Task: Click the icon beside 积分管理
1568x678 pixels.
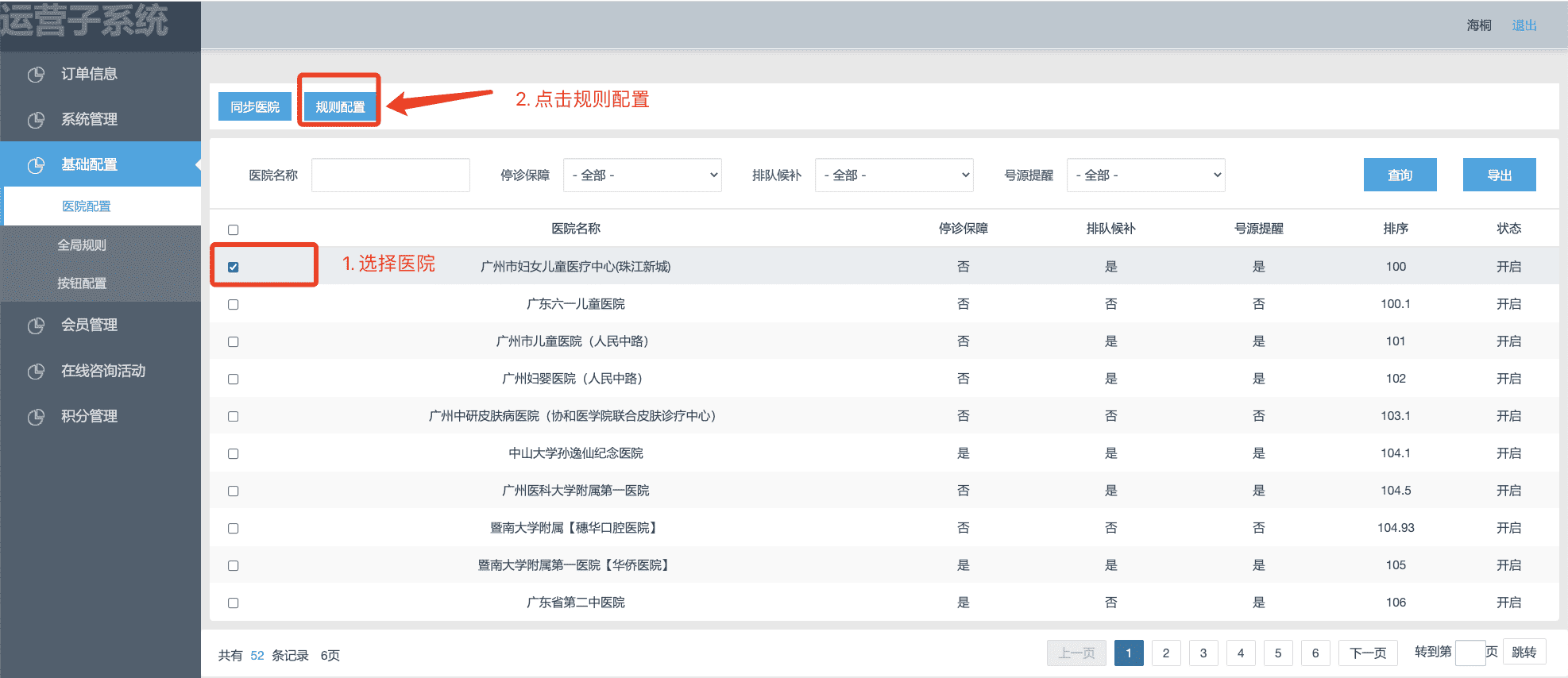Action: click(x=36, y=417)
